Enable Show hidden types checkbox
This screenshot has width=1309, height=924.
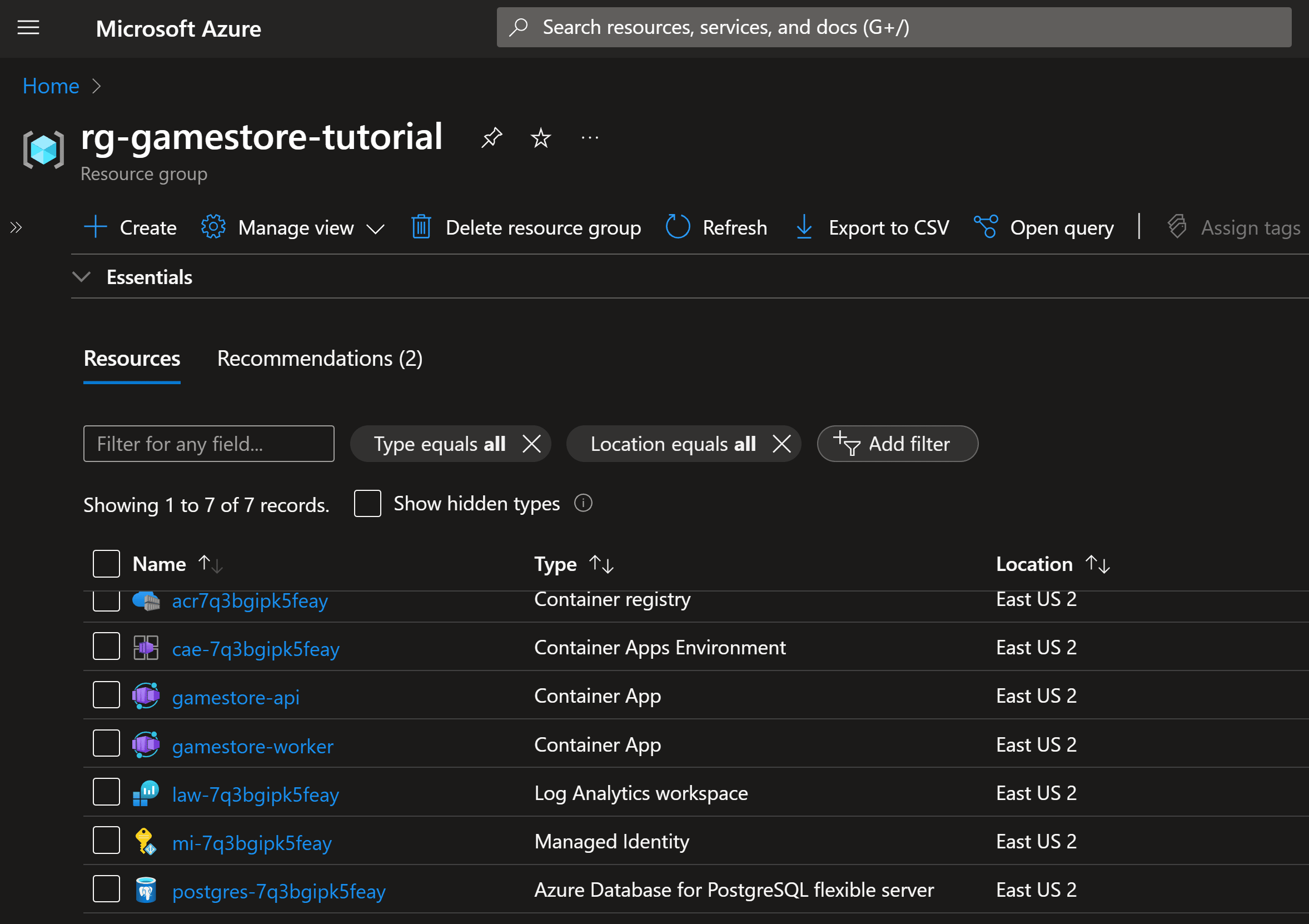(x=367, y=503)
